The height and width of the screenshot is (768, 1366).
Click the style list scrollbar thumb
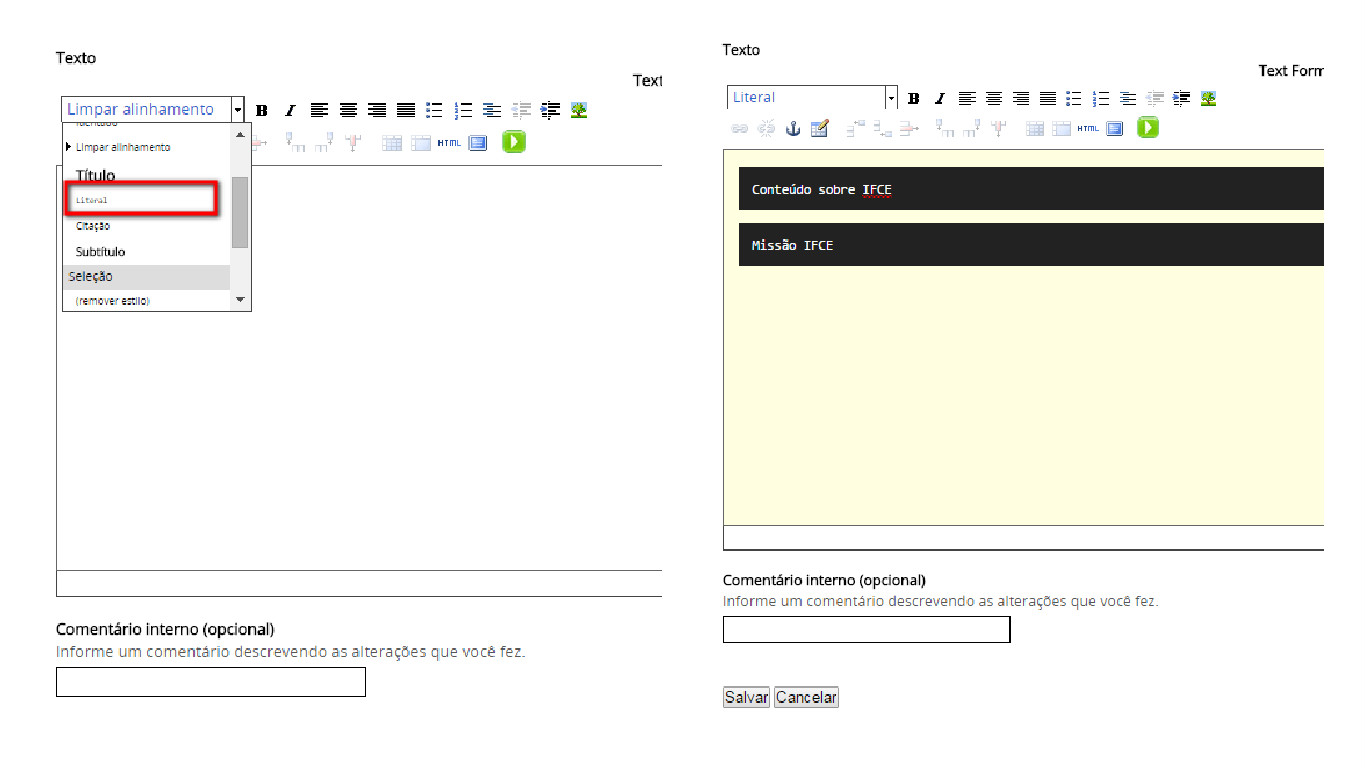pyautogui.click(x=240, y=212)
